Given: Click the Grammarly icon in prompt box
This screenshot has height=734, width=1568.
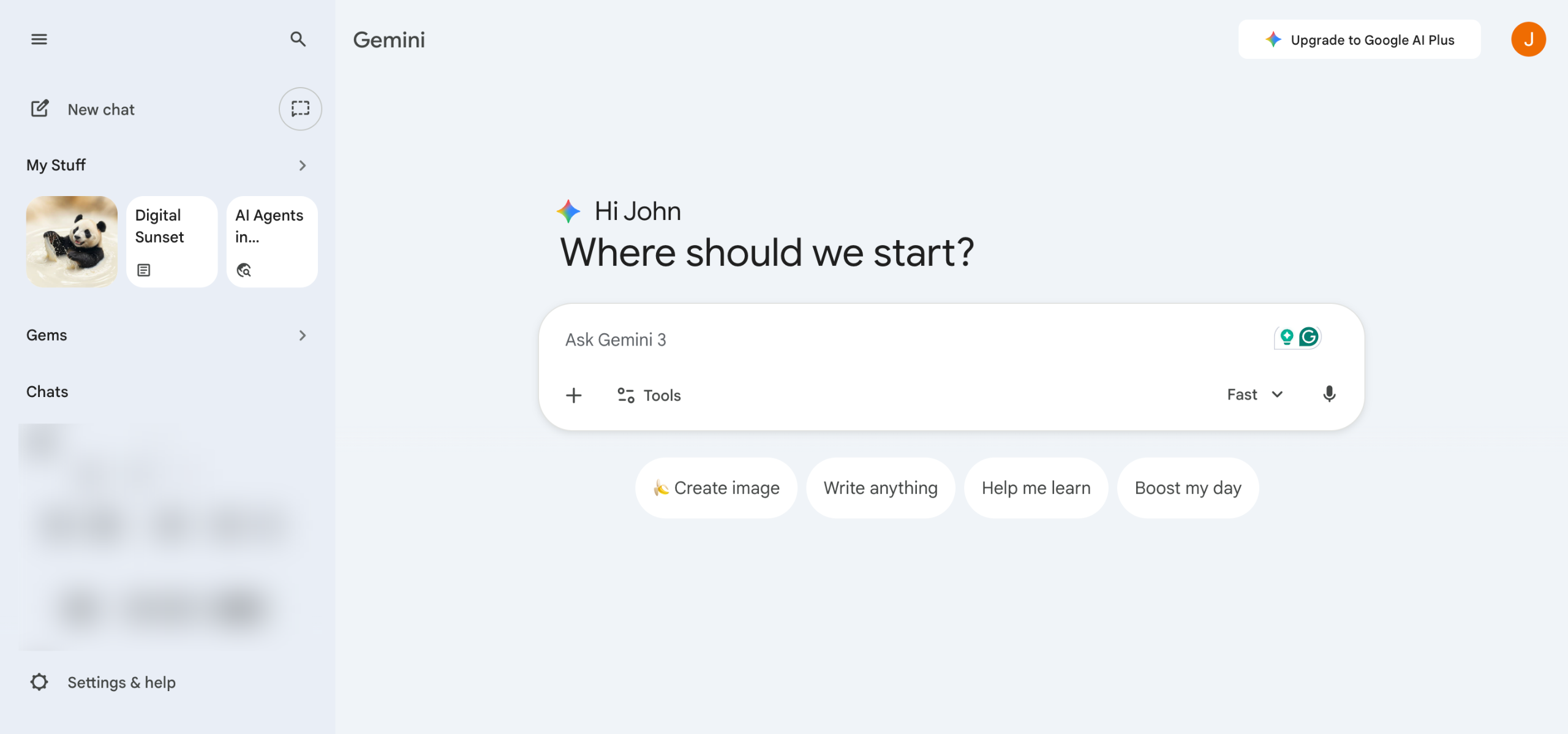Looking at the screenshot, I should [x=1309, y=336].
